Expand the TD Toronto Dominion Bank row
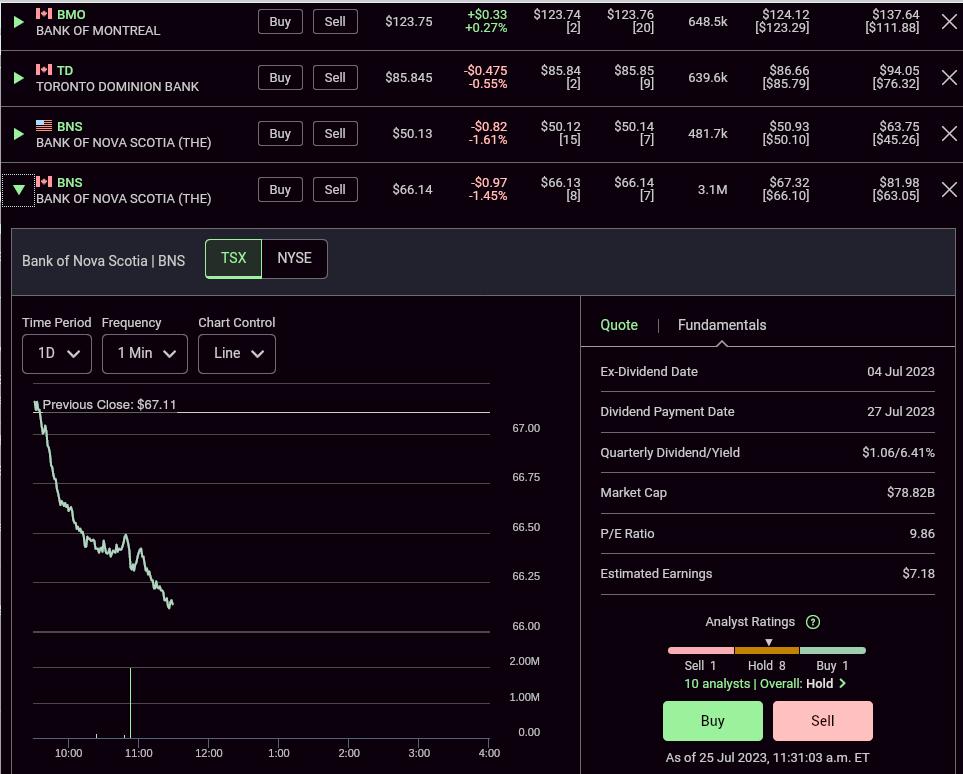 [18, 78]
